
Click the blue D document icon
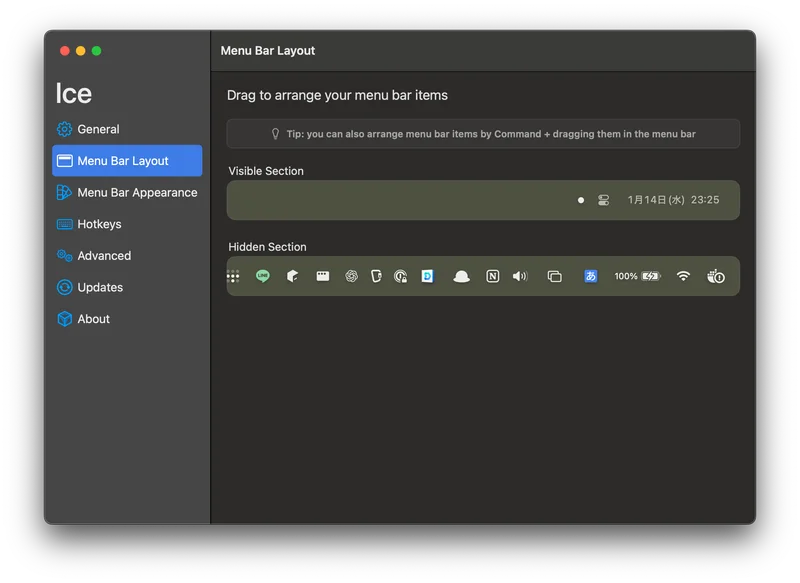427,276
